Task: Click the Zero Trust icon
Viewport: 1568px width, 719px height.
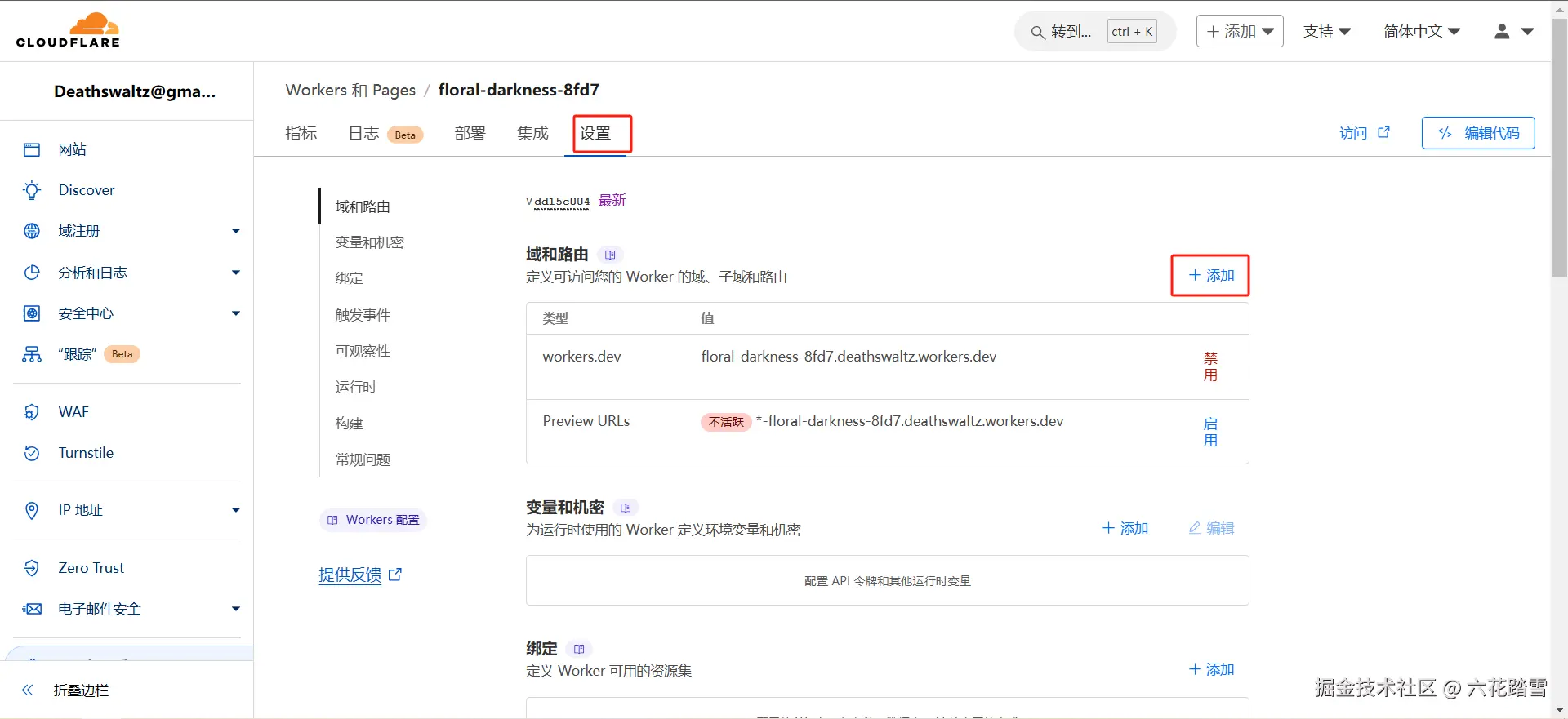Action: [x=32, y=568]
